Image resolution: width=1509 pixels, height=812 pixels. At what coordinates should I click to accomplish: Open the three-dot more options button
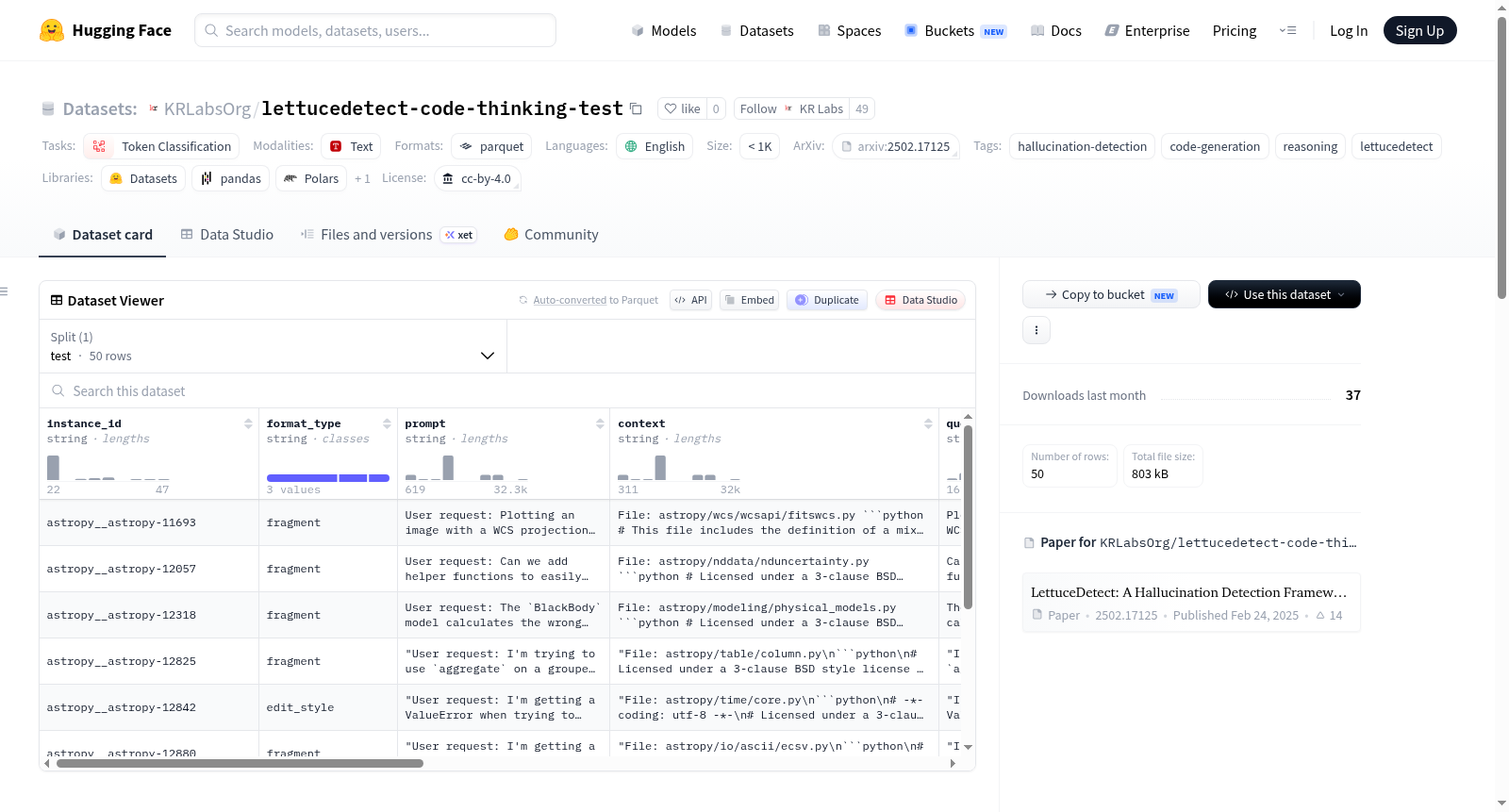tap(1036, 330)
